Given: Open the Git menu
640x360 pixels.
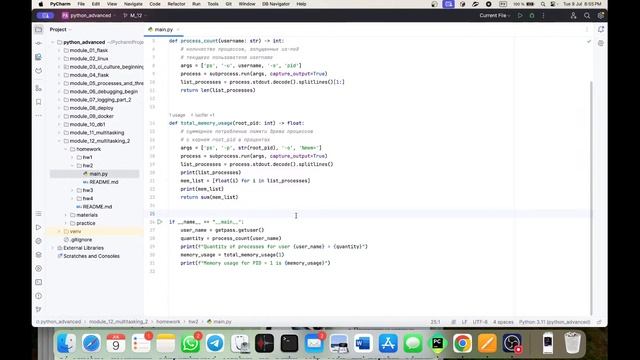Looking at the screenshot, I should (x=229, y=4).
